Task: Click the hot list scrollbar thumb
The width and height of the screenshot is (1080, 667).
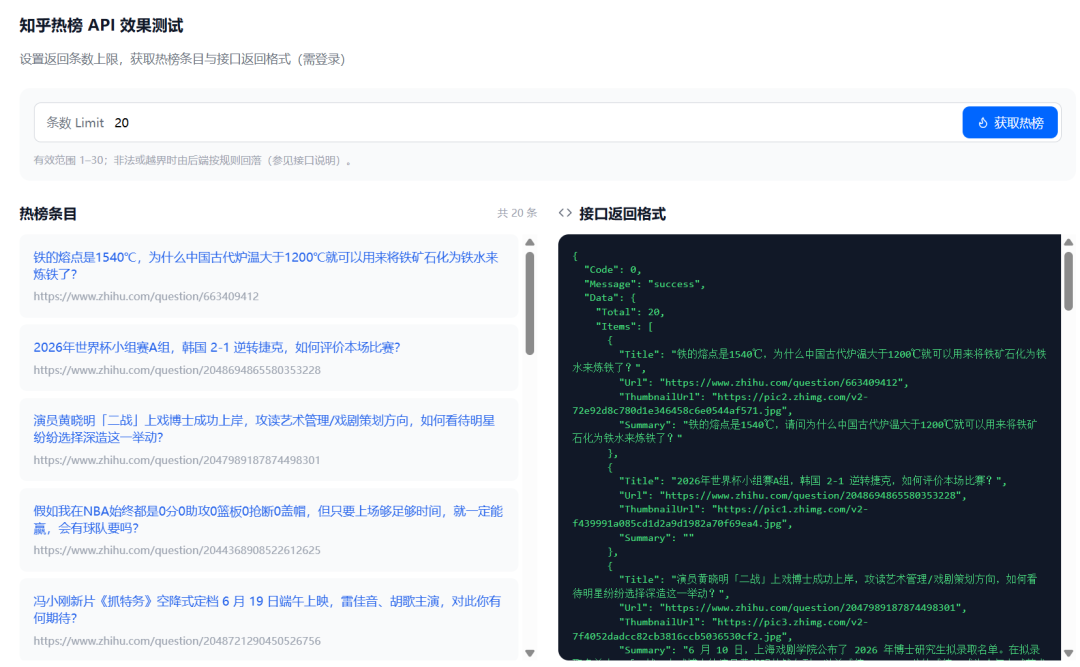Action: pos(530,303)
